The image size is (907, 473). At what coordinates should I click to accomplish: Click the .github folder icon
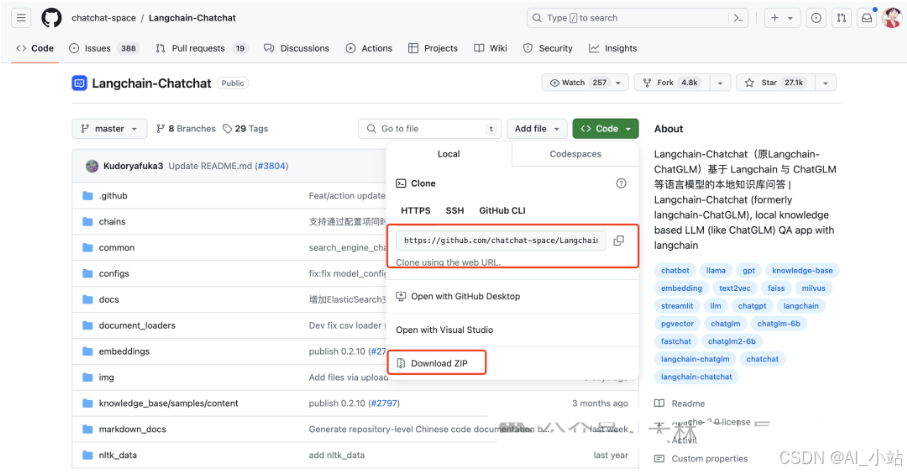(x=88, y=195)
